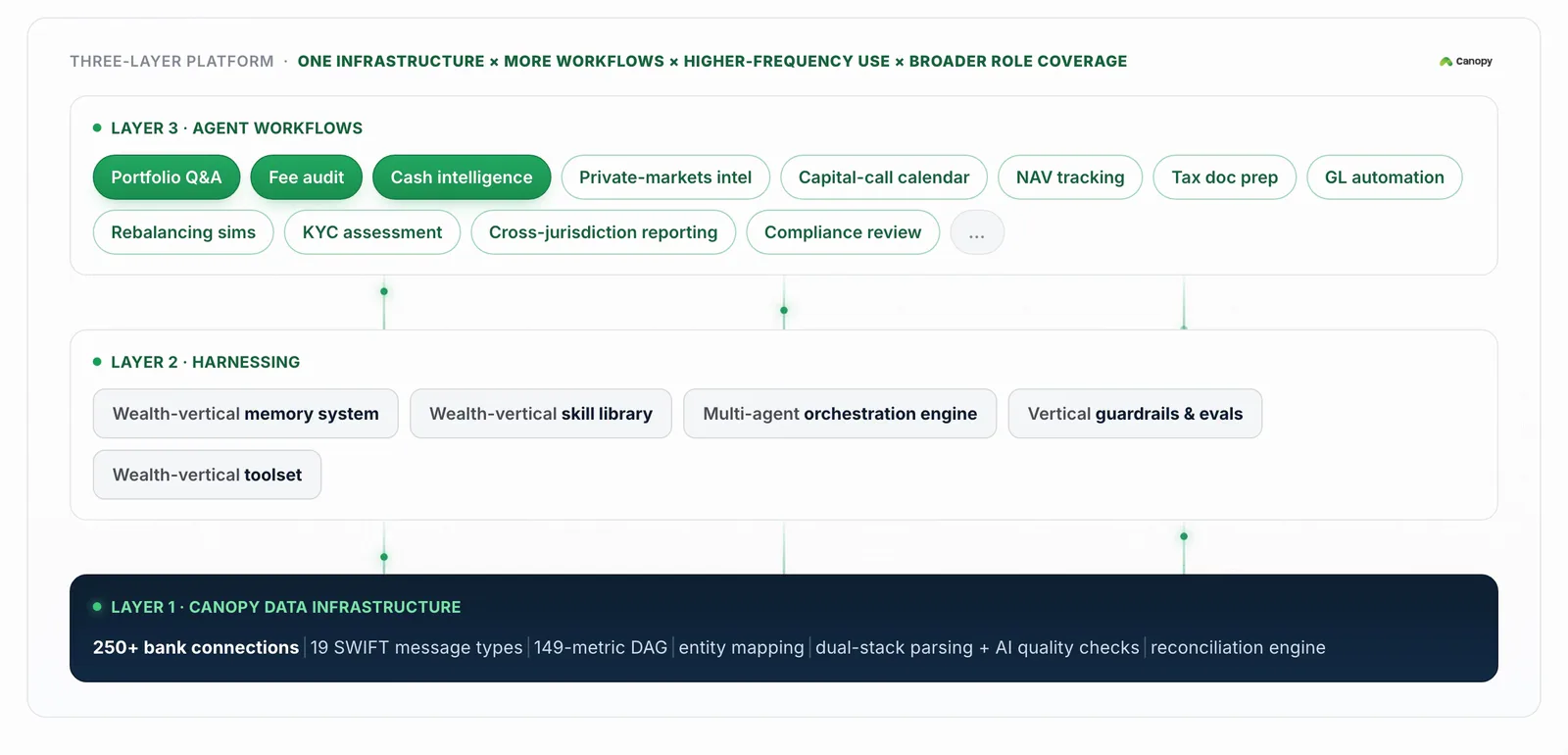Choose the Tax doc prep pill
The height and width of the screenshot is (755, 1568).
(1225, 177)
